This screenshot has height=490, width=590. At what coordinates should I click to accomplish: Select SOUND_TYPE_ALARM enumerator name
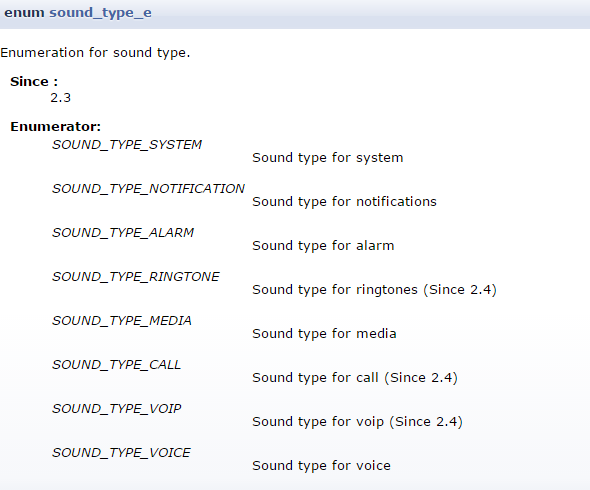[x=123, y=233]
